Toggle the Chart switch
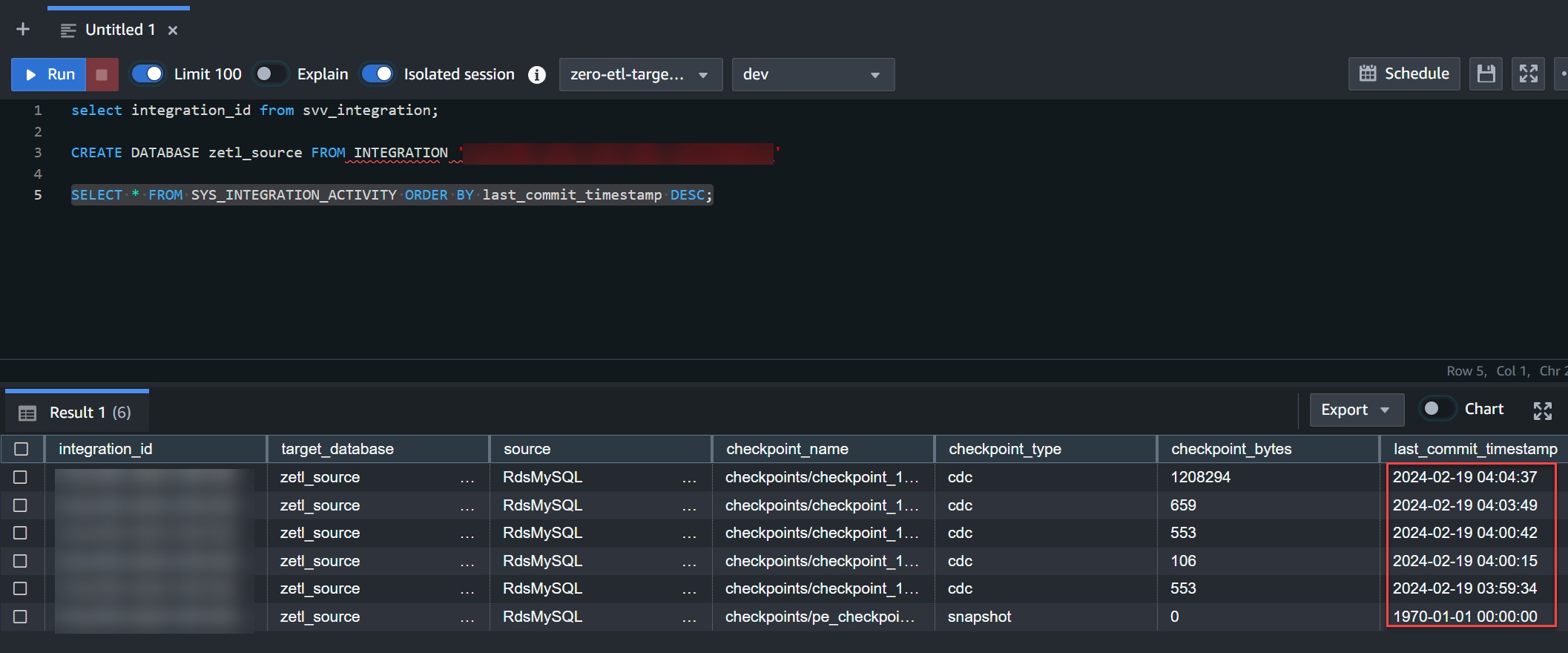1568x653 pixels. (x=1437, y=409)
